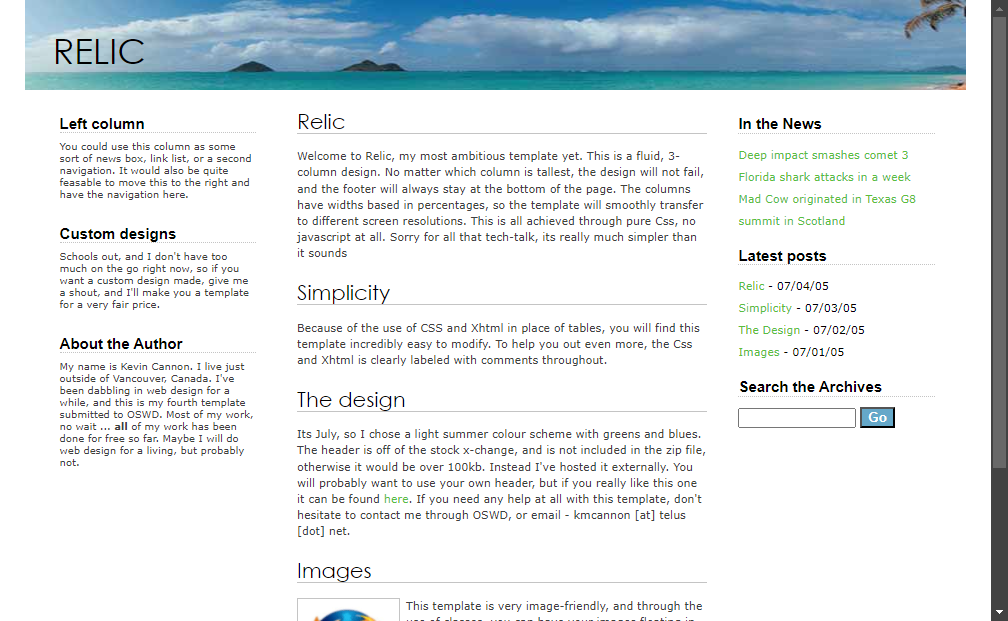Click the paragraph starting 'You could use this column'
Screen dimensions: 1008x621
[156, 170]
